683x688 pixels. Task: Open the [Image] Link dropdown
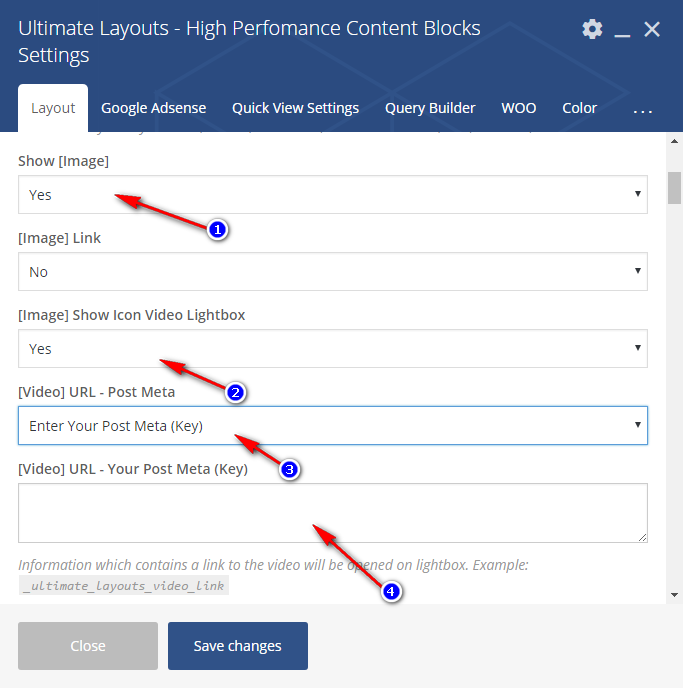tap(332, 272)
